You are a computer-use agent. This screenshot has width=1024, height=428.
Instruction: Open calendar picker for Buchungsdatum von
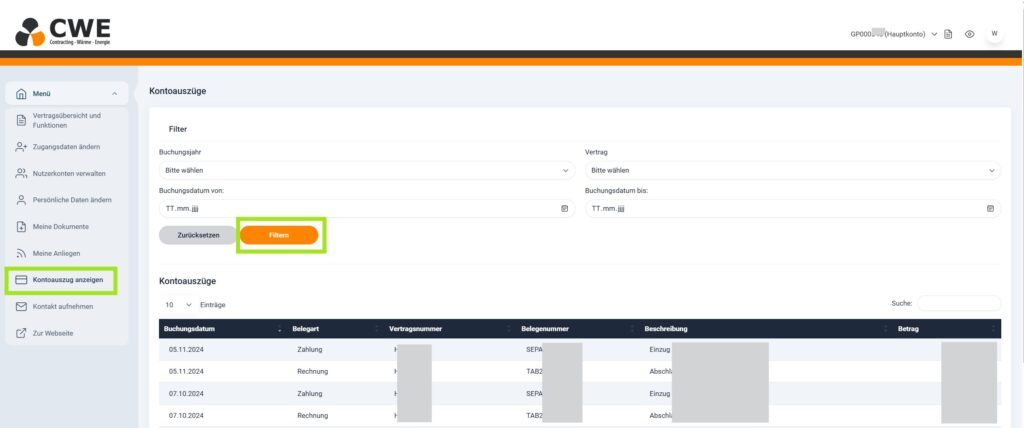564,209
